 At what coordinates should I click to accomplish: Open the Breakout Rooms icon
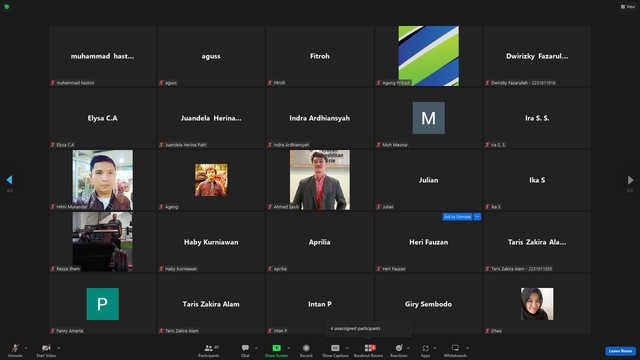tap(368, 350)
